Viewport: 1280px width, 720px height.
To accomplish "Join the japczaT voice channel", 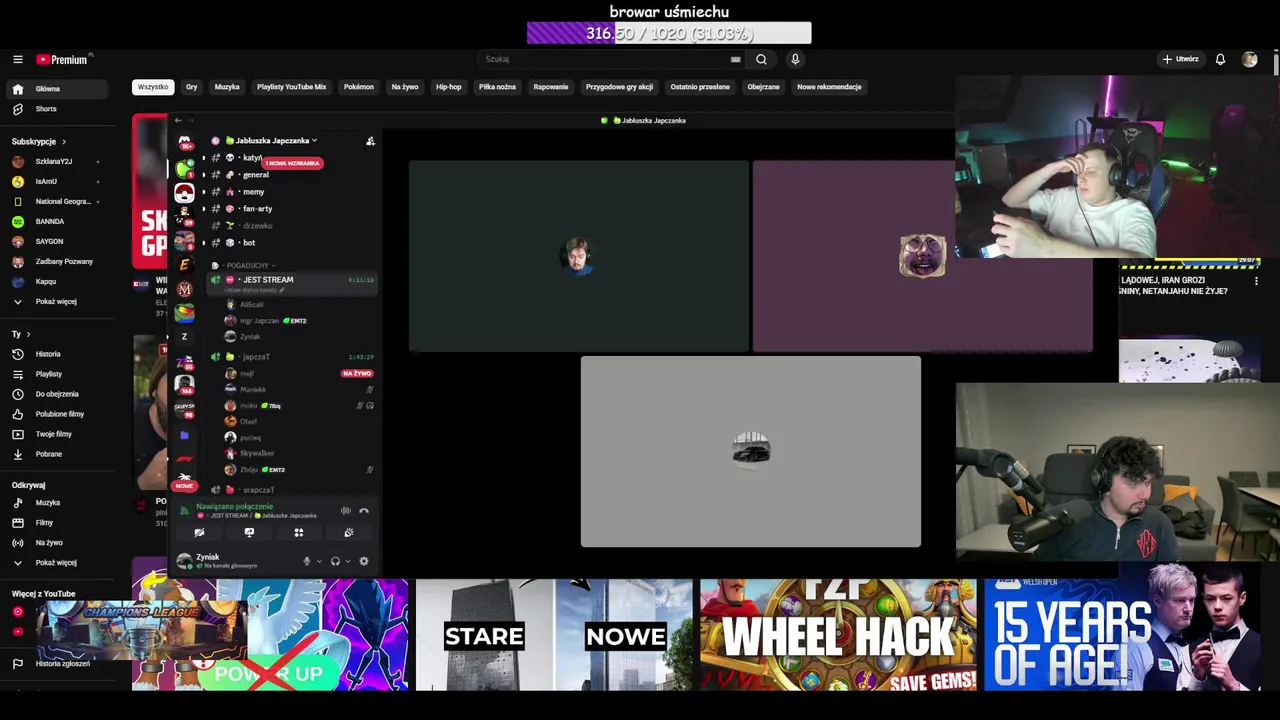I will tap(290, 357).
